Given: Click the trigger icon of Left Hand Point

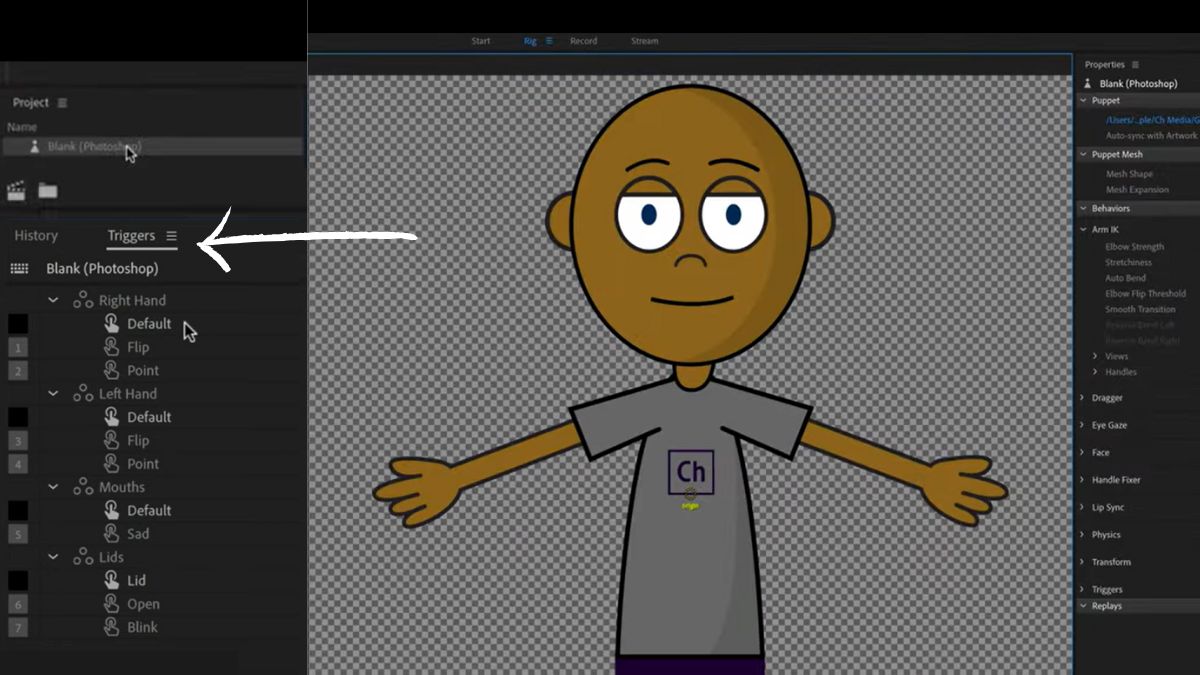Looking at the screenshot, I should [x=111, y=464].
